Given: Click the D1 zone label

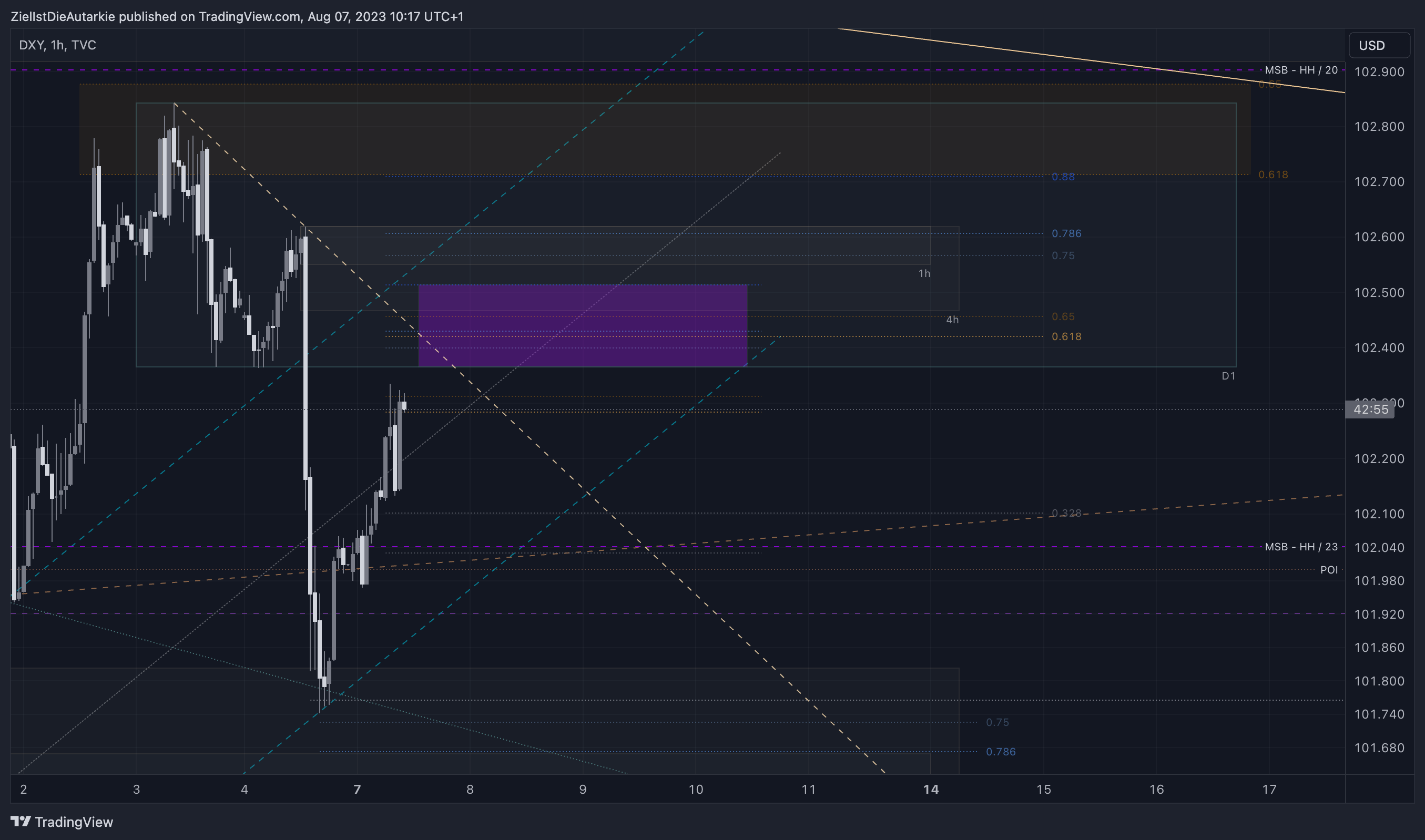Looking at the screenshot, I should coord(1228,376).
